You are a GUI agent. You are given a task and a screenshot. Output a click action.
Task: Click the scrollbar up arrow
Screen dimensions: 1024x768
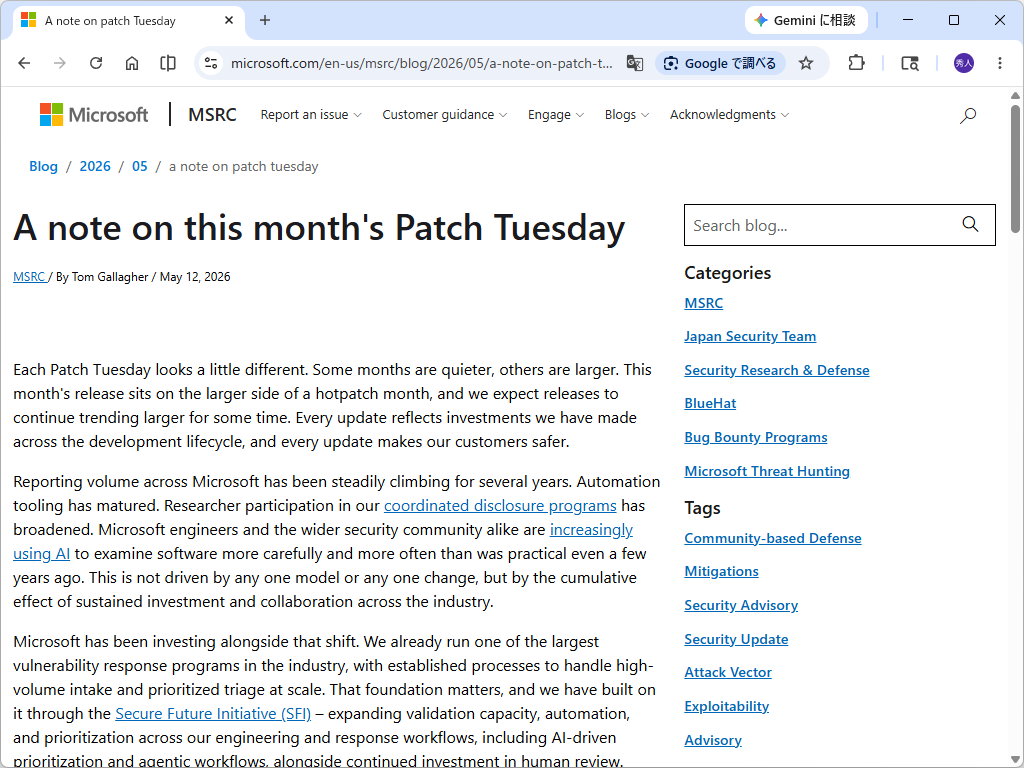1015,96
